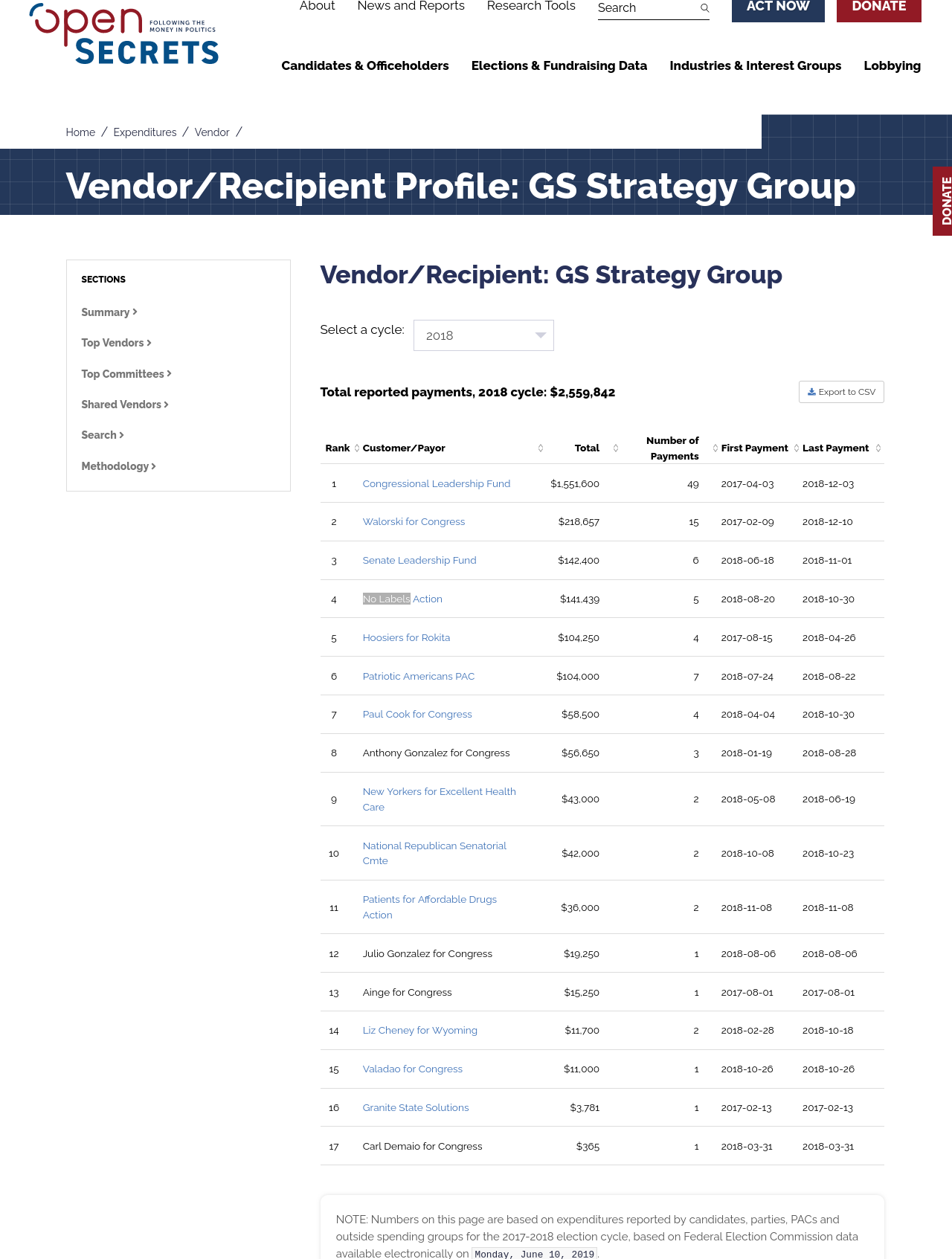952x1259 pixels.
Task: Click the 2017-04-03 first payment date
Action: tap(747, 484)
